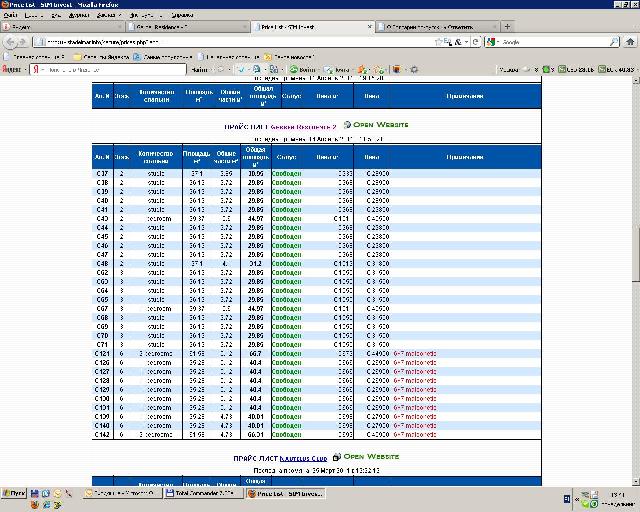Image resolution: width=640 pixels, height=512 pixels.
Task: Open the Yandex toolbar settings gear
Action: [414, 70]
